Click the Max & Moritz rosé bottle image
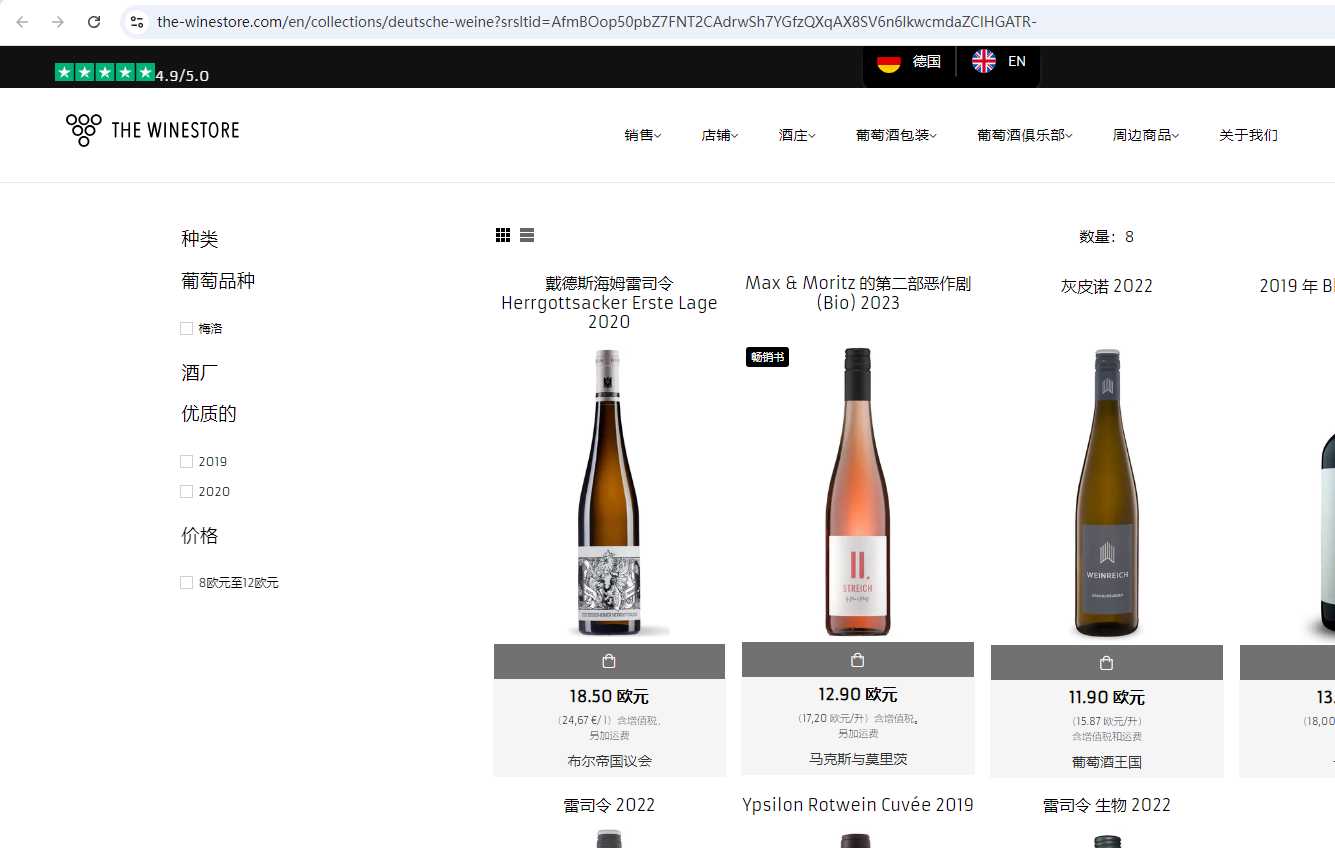The width and height of the screenshot is (1335, 848). point(858,491)
